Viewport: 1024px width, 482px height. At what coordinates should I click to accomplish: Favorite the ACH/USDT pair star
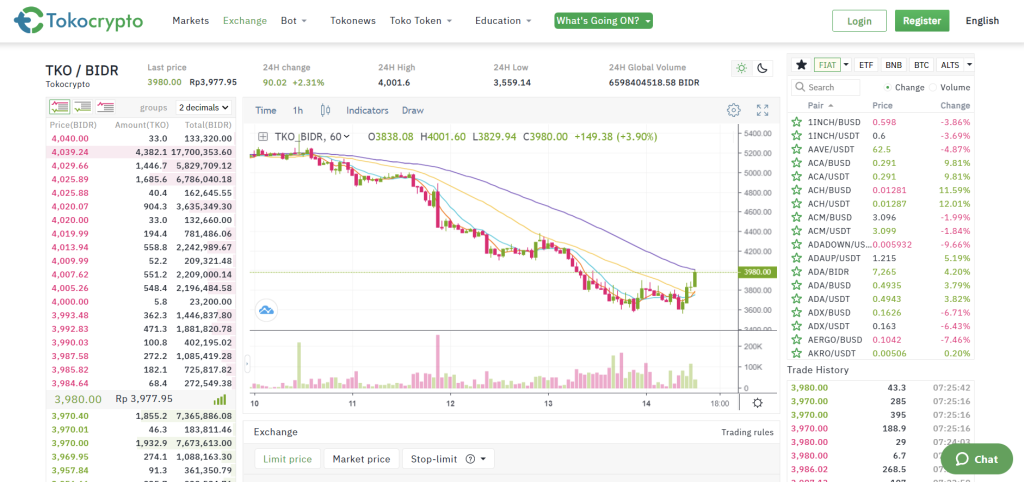(796, 204)
